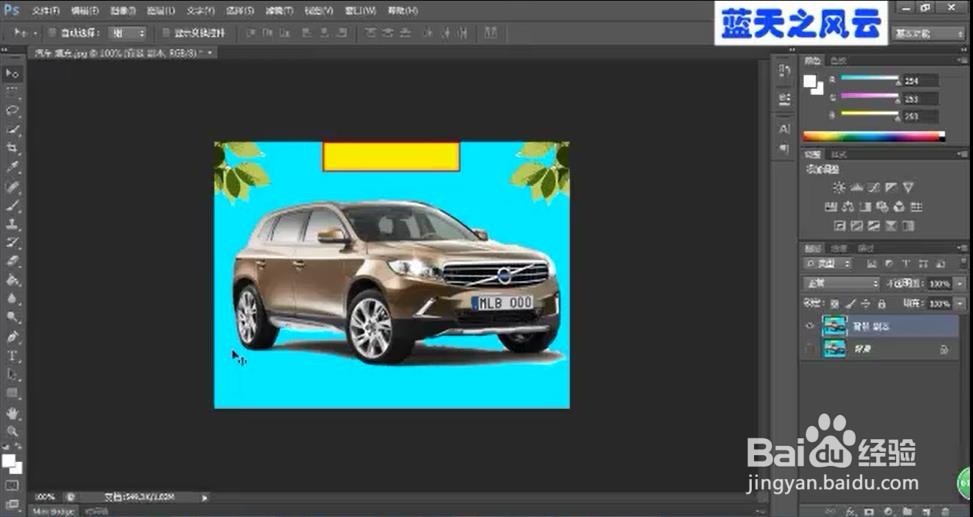
Task: Open the collapsed Character panel icon
Action: [x=784, y=129]
